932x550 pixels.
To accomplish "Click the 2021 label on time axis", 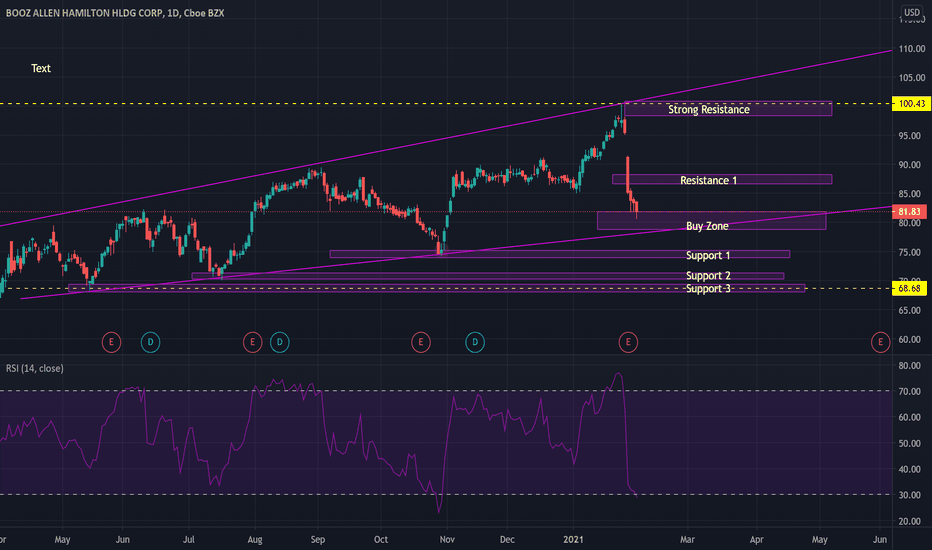I will point(574,540).
